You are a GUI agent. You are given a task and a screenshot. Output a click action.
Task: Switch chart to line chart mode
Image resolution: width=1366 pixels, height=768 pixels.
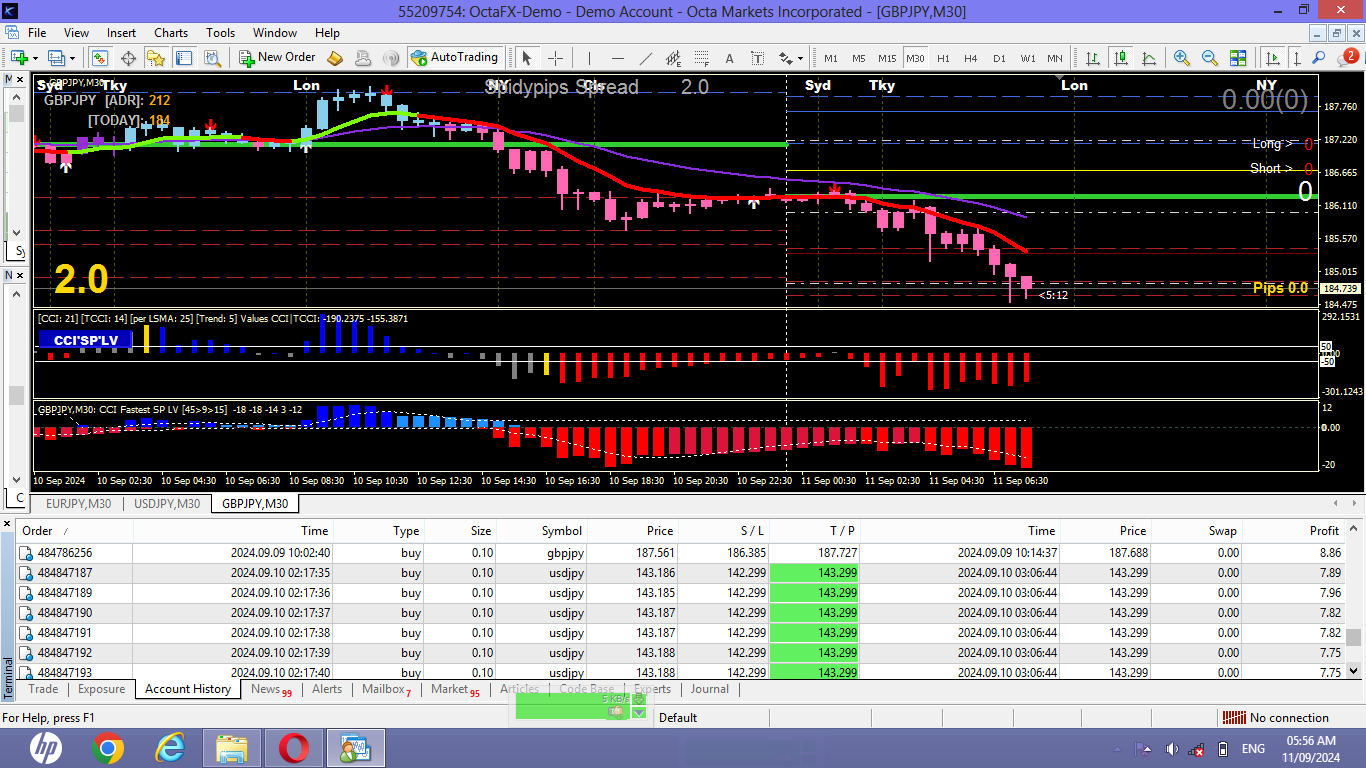click(1149, 58)
